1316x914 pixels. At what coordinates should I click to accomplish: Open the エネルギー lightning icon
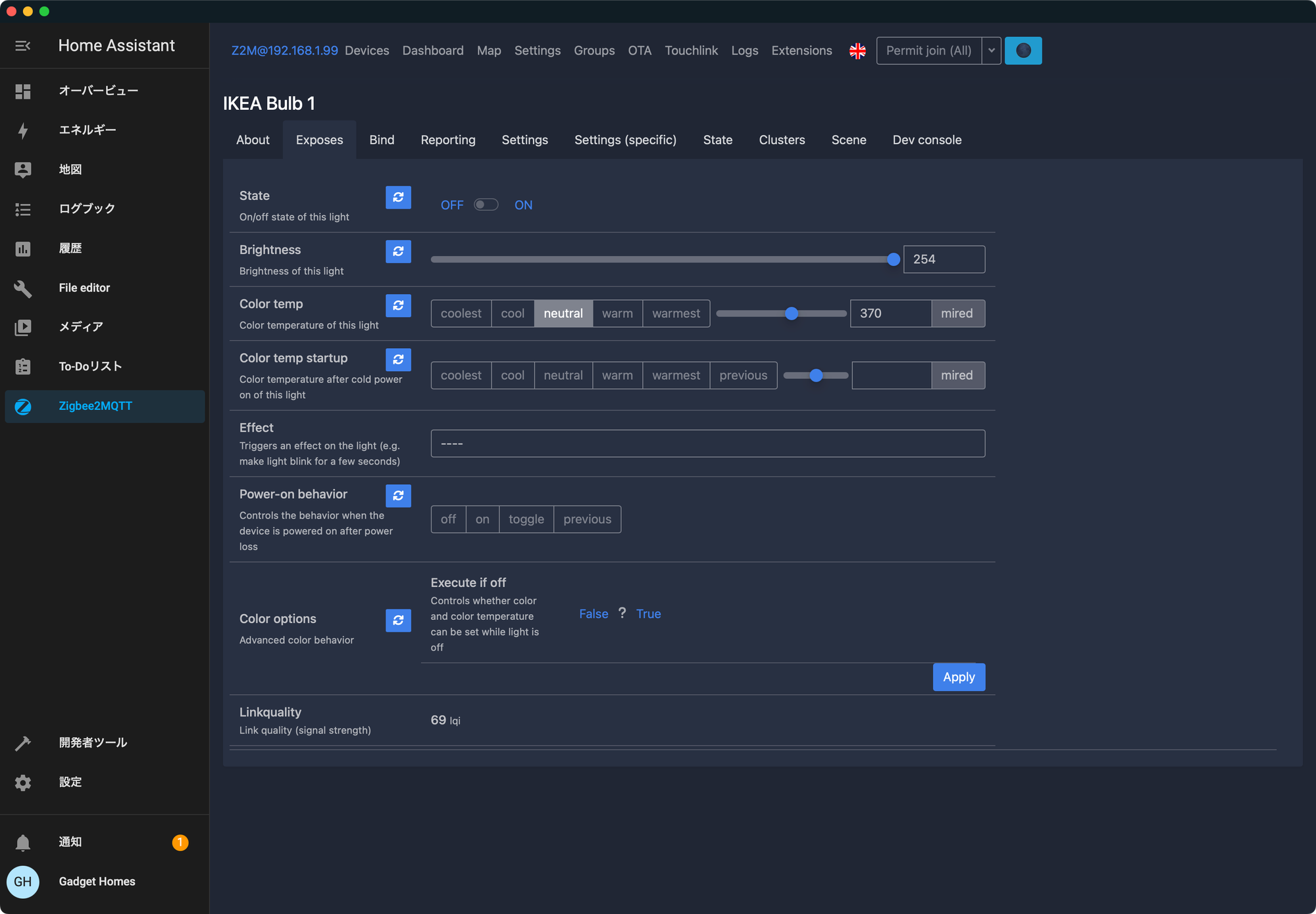point(23,130)
